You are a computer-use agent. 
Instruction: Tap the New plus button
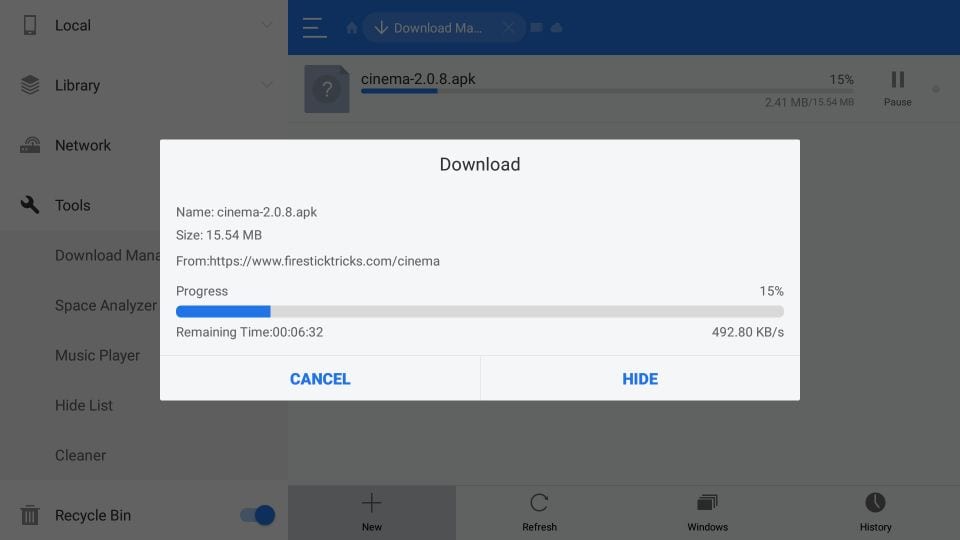tap(372, 512)
